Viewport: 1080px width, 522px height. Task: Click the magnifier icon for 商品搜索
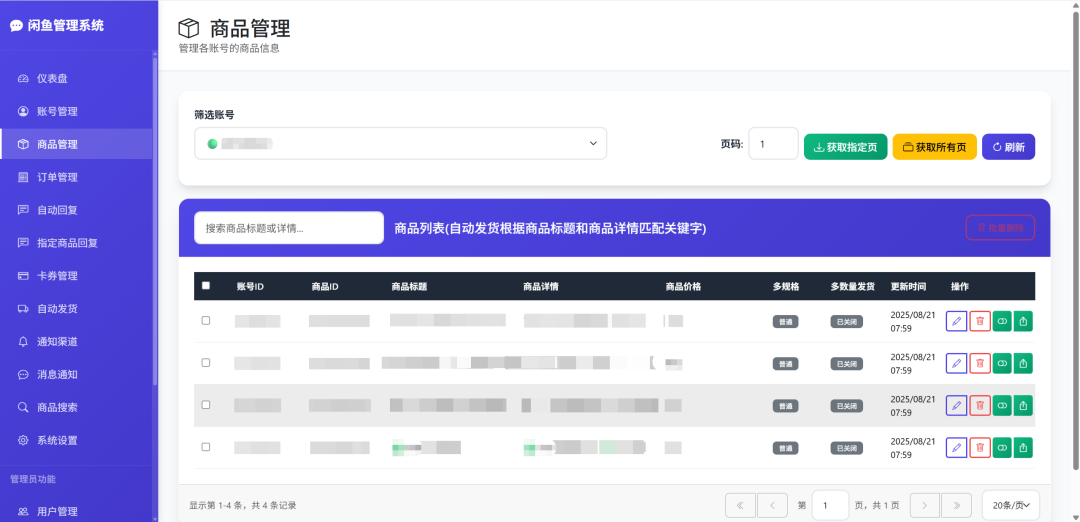point(23,408)
